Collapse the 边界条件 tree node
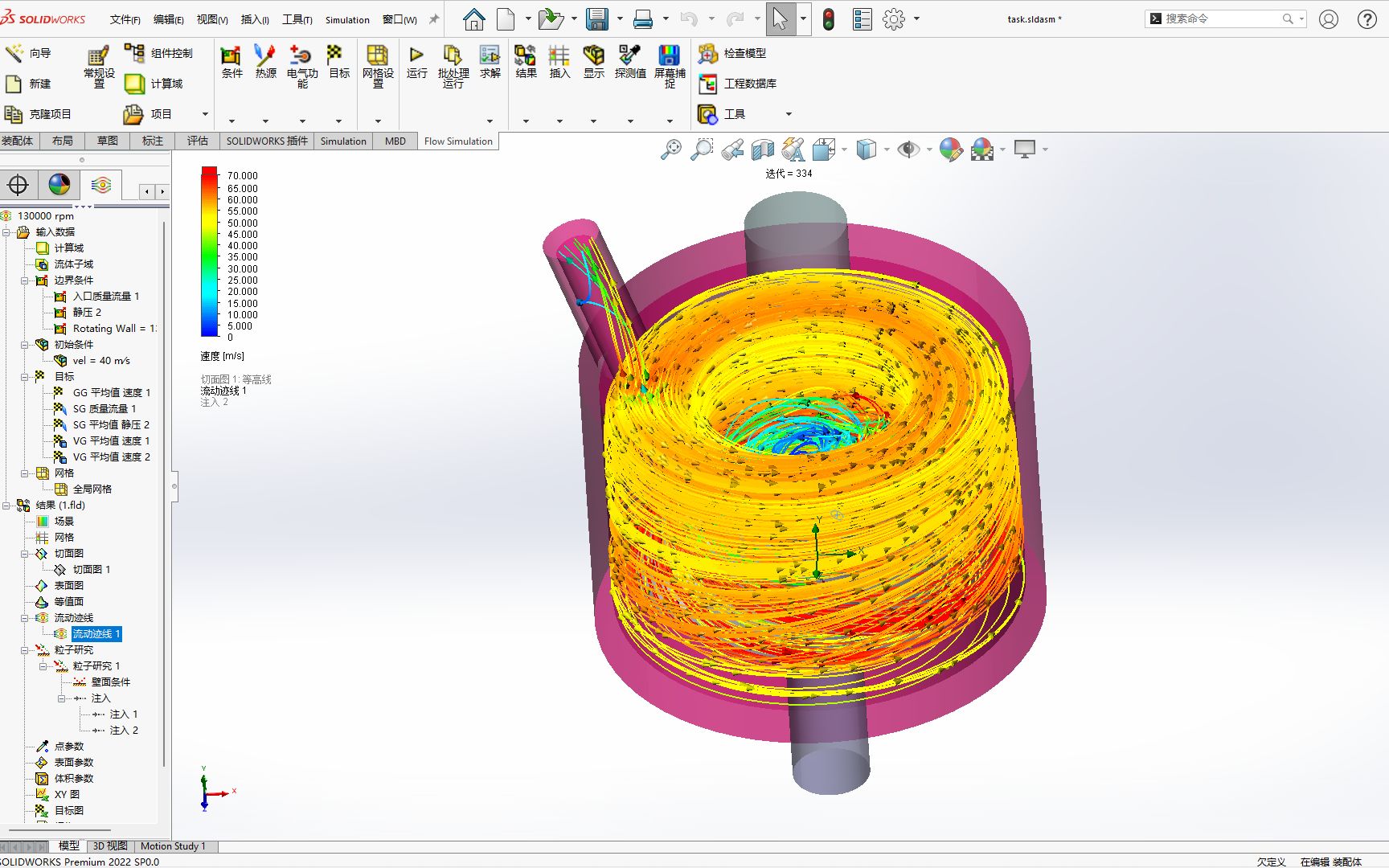Viewport: 1389px width, 868px height. 25,280
